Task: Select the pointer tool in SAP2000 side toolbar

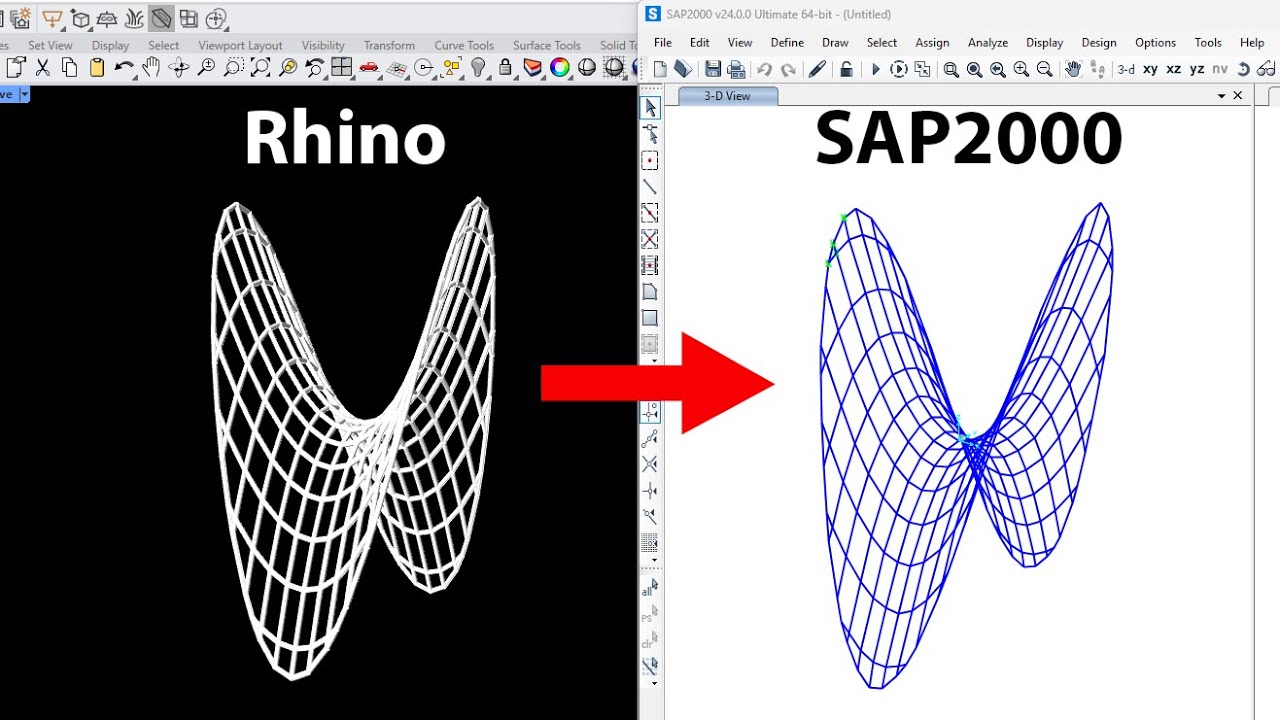Action: click(x=650, y=108)
